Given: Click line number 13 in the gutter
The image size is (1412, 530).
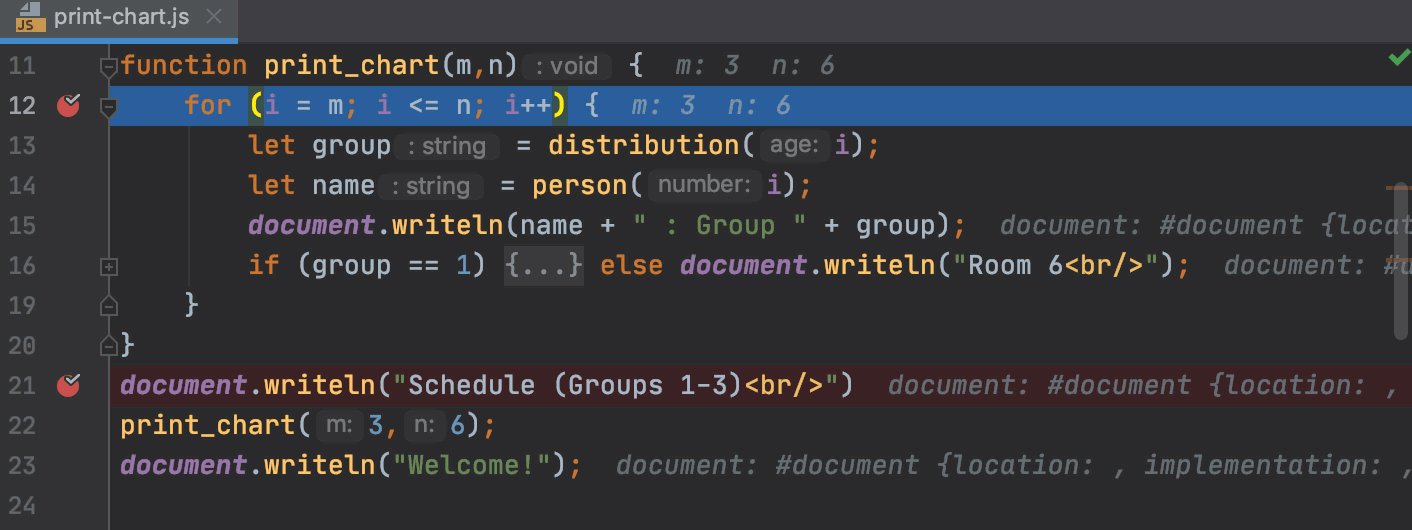Looking at the screenshot, I should point(22,146).
